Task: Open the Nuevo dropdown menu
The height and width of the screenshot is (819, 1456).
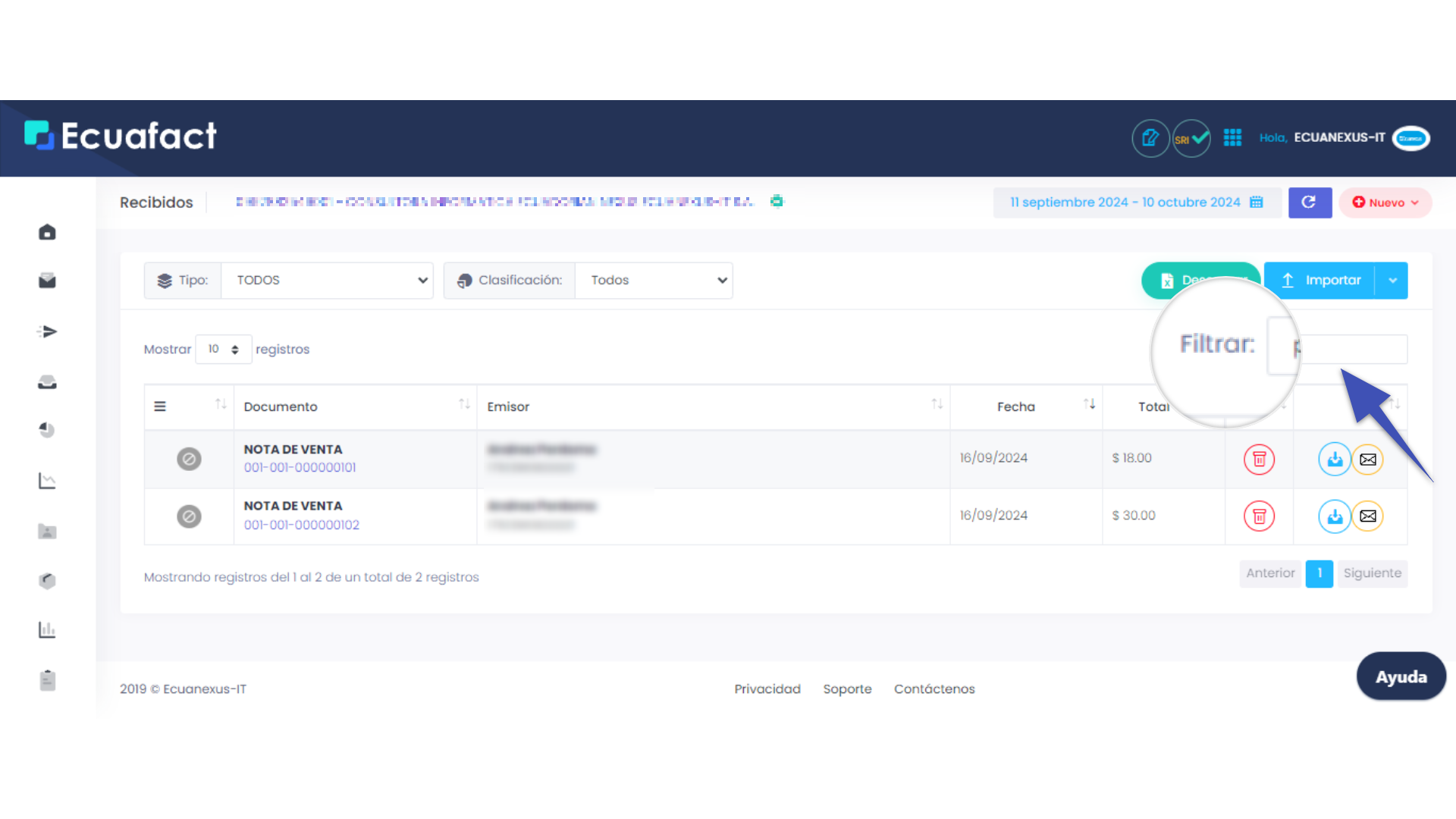Action: [1385, 202]
